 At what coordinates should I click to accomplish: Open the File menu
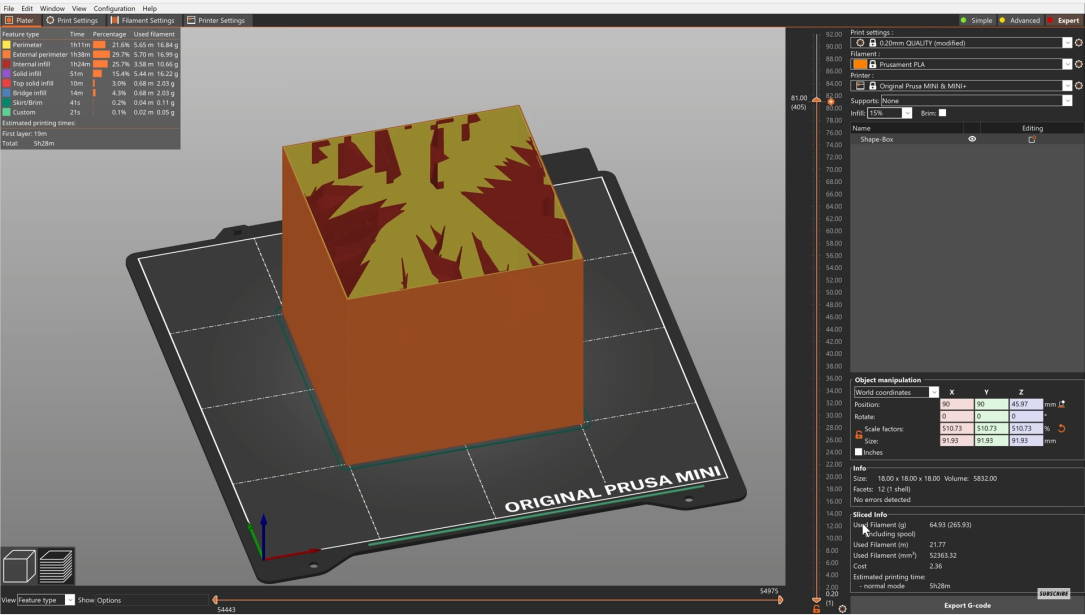click(x=8, y=8)
